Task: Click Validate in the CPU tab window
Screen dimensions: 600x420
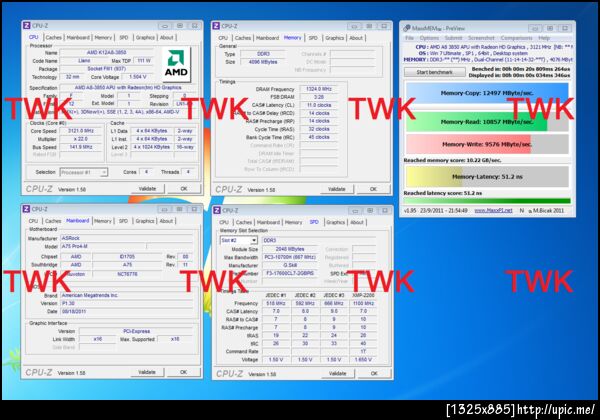Action: point(147,189)
